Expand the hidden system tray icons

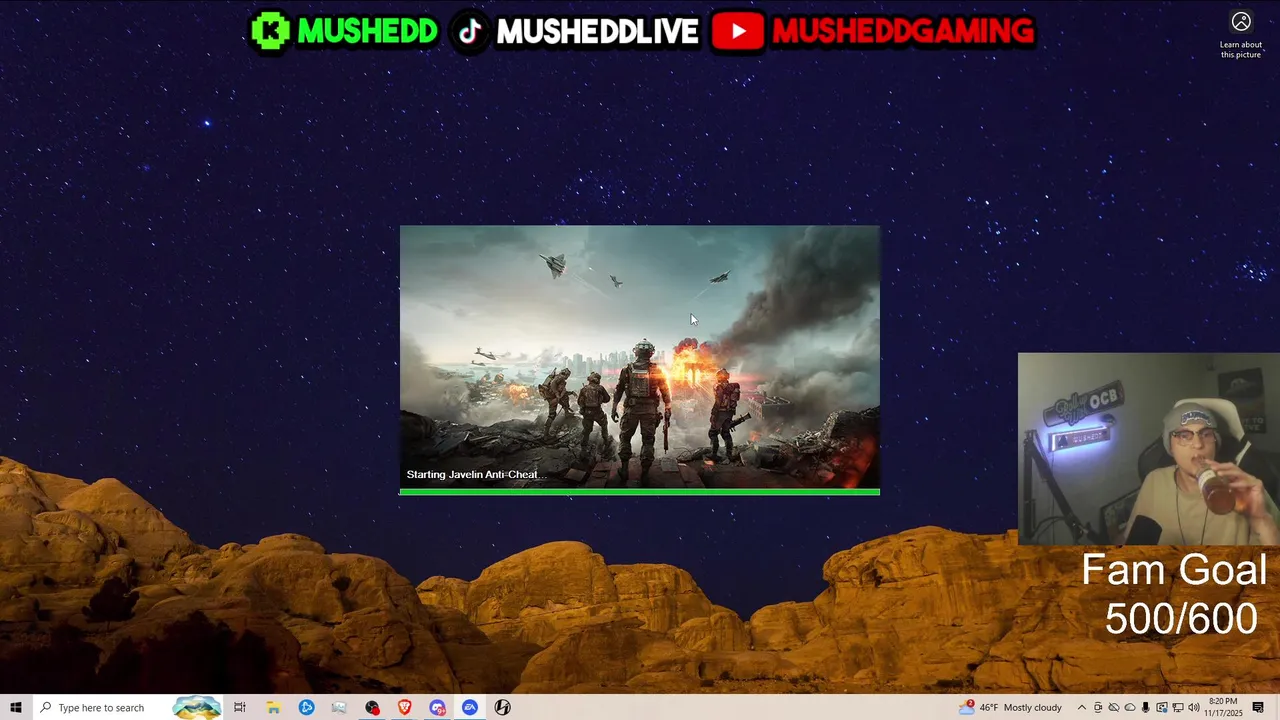[x=1082, y=707]
